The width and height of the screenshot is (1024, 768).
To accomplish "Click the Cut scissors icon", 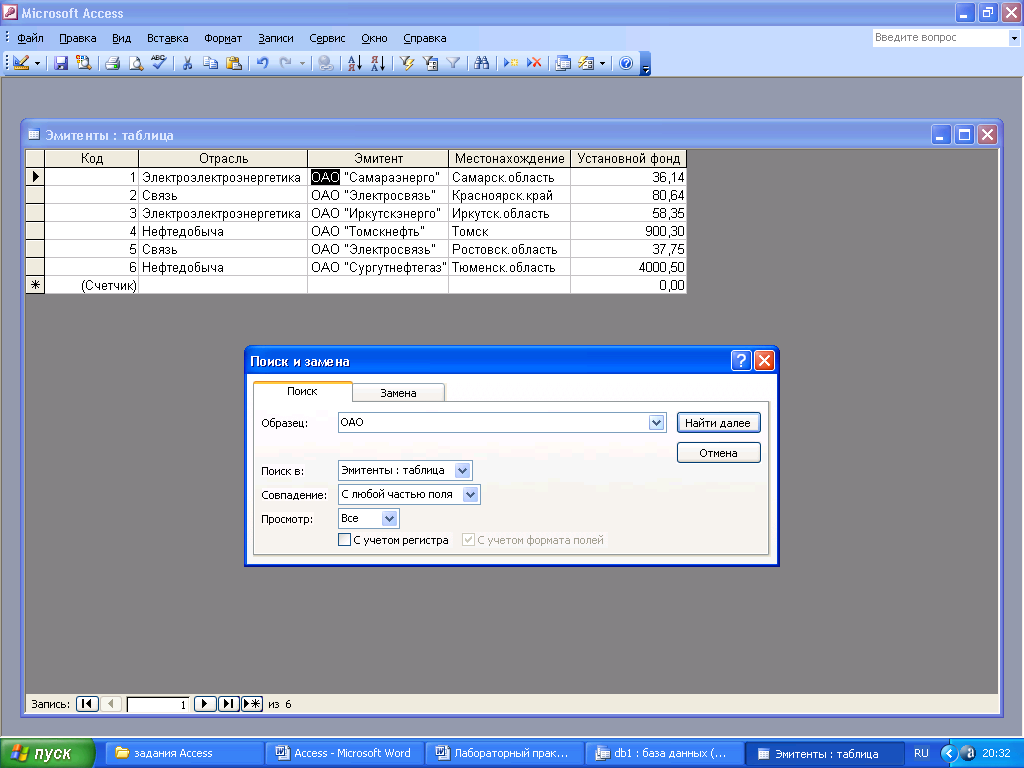I will (187, 63).
